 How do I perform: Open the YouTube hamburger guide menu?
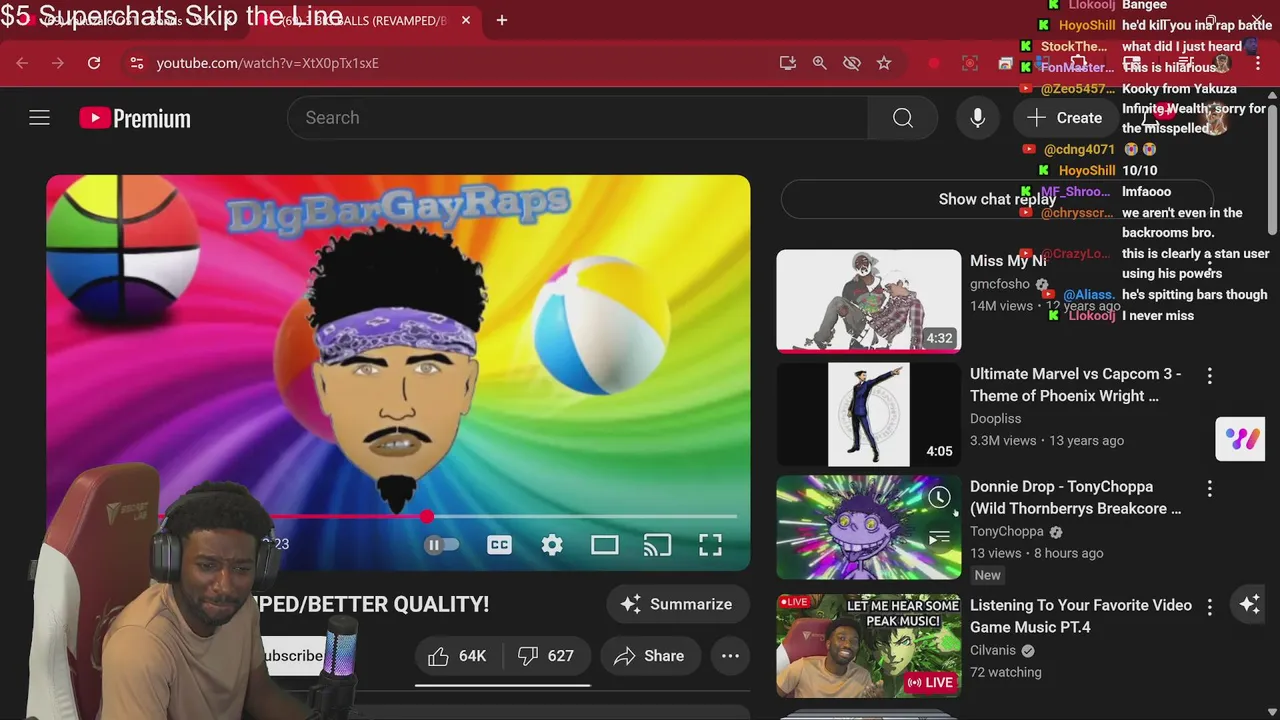(x=39, y=118)
